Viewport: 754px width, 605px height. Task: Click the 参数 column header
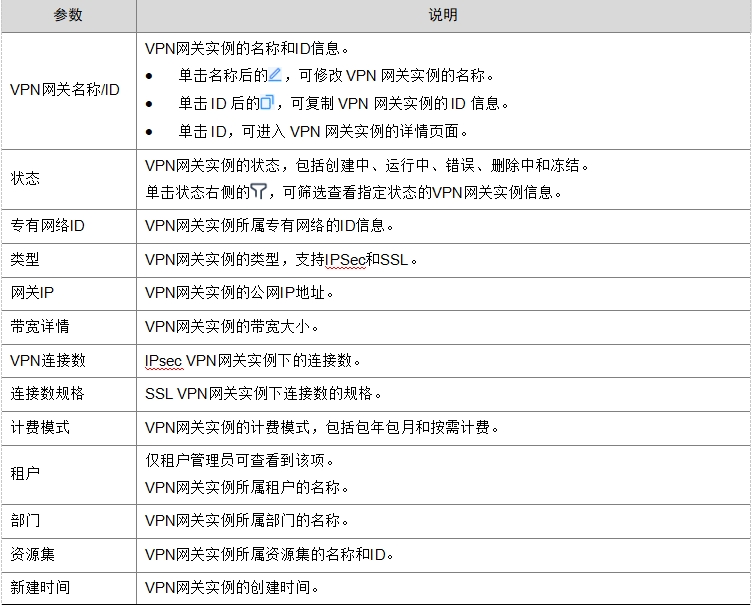click(x=68, y=15)
